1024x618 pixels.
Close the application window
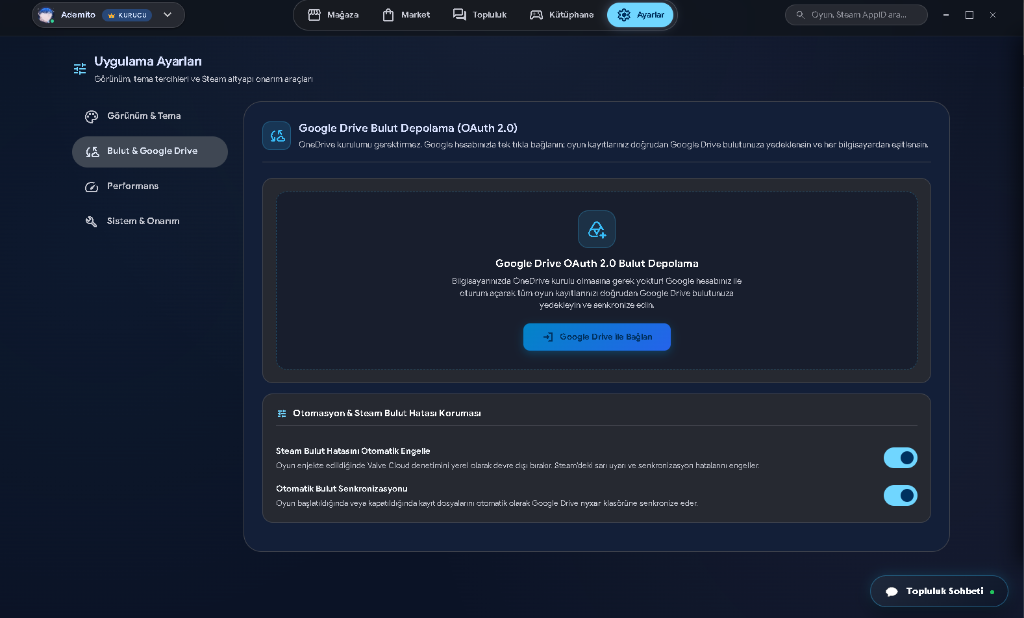point(992,14)
